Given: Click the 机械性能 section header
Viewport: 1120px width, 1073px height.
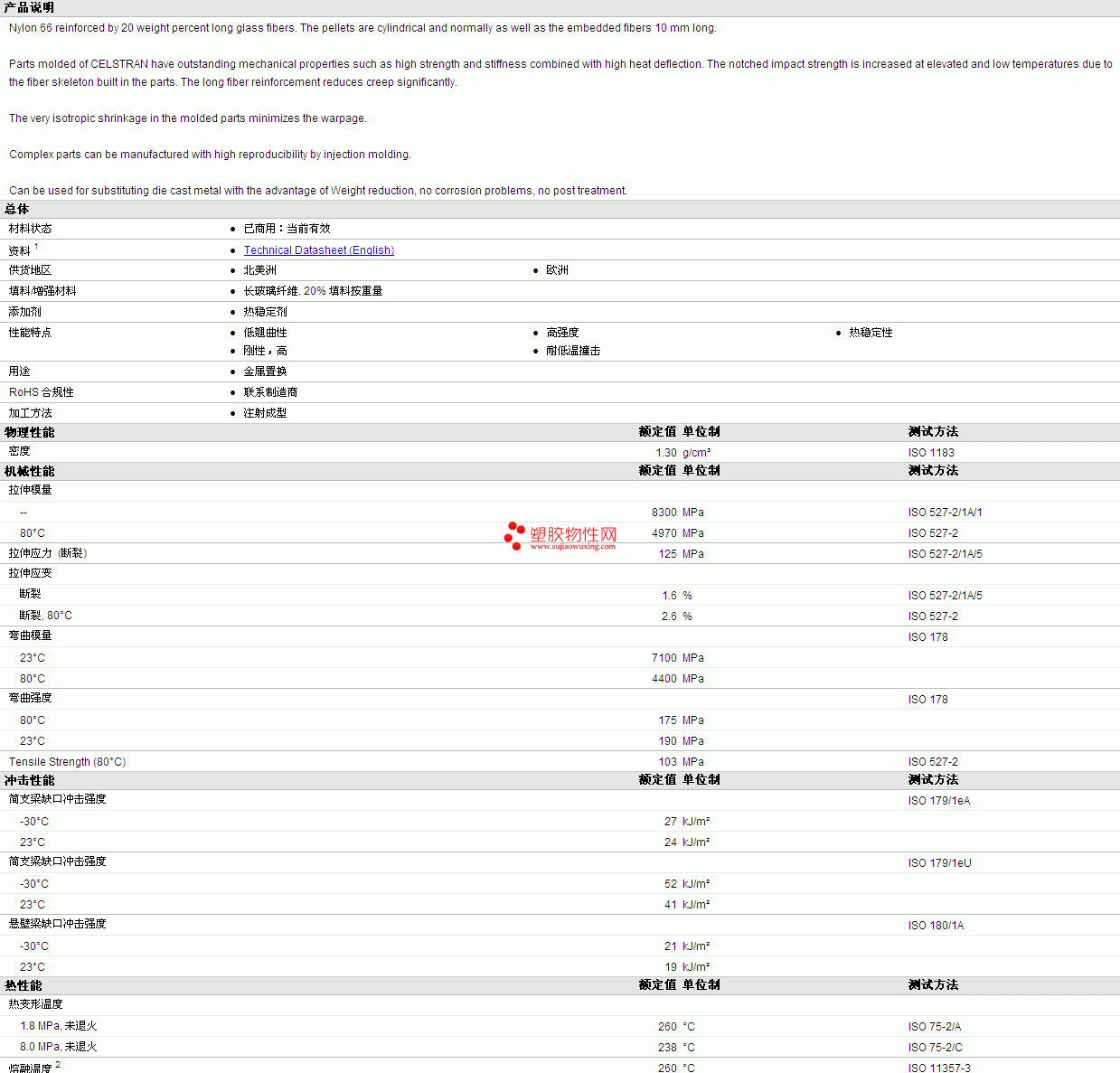Looking at the screenshot, I should [30, 472].
